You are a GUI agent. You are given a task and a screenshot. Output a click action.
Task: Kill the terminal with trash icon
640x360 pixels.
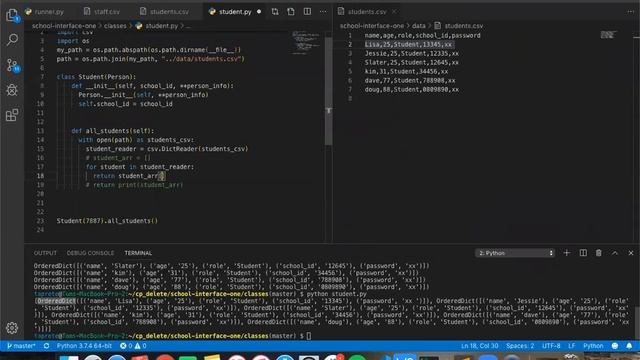pos(599,253)
